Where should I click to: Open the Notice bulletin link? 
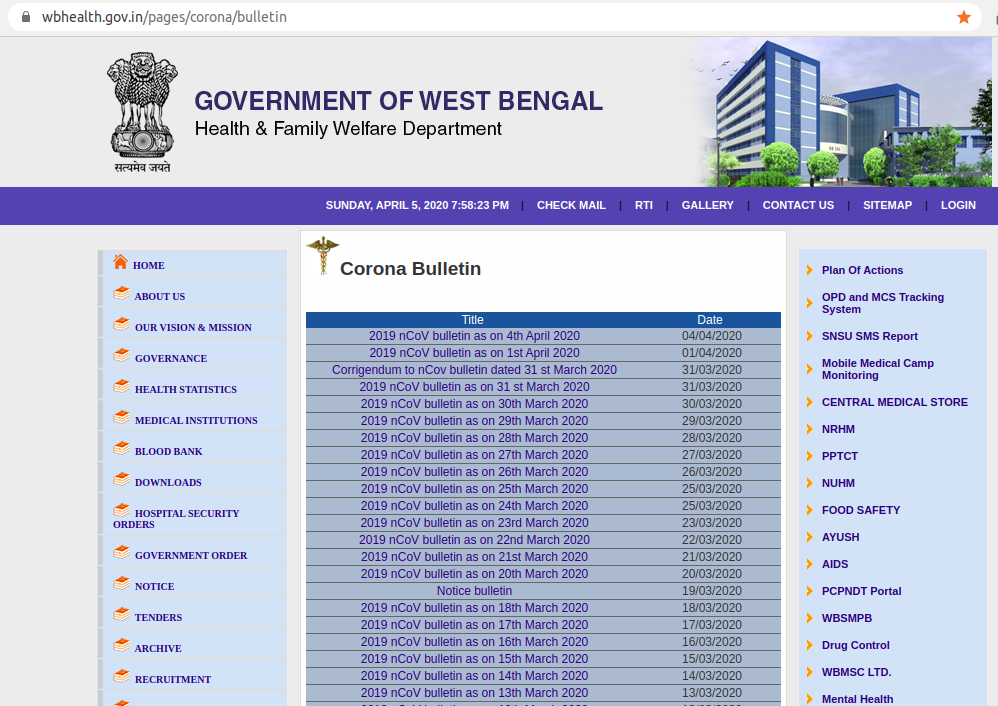coord(474,591)
